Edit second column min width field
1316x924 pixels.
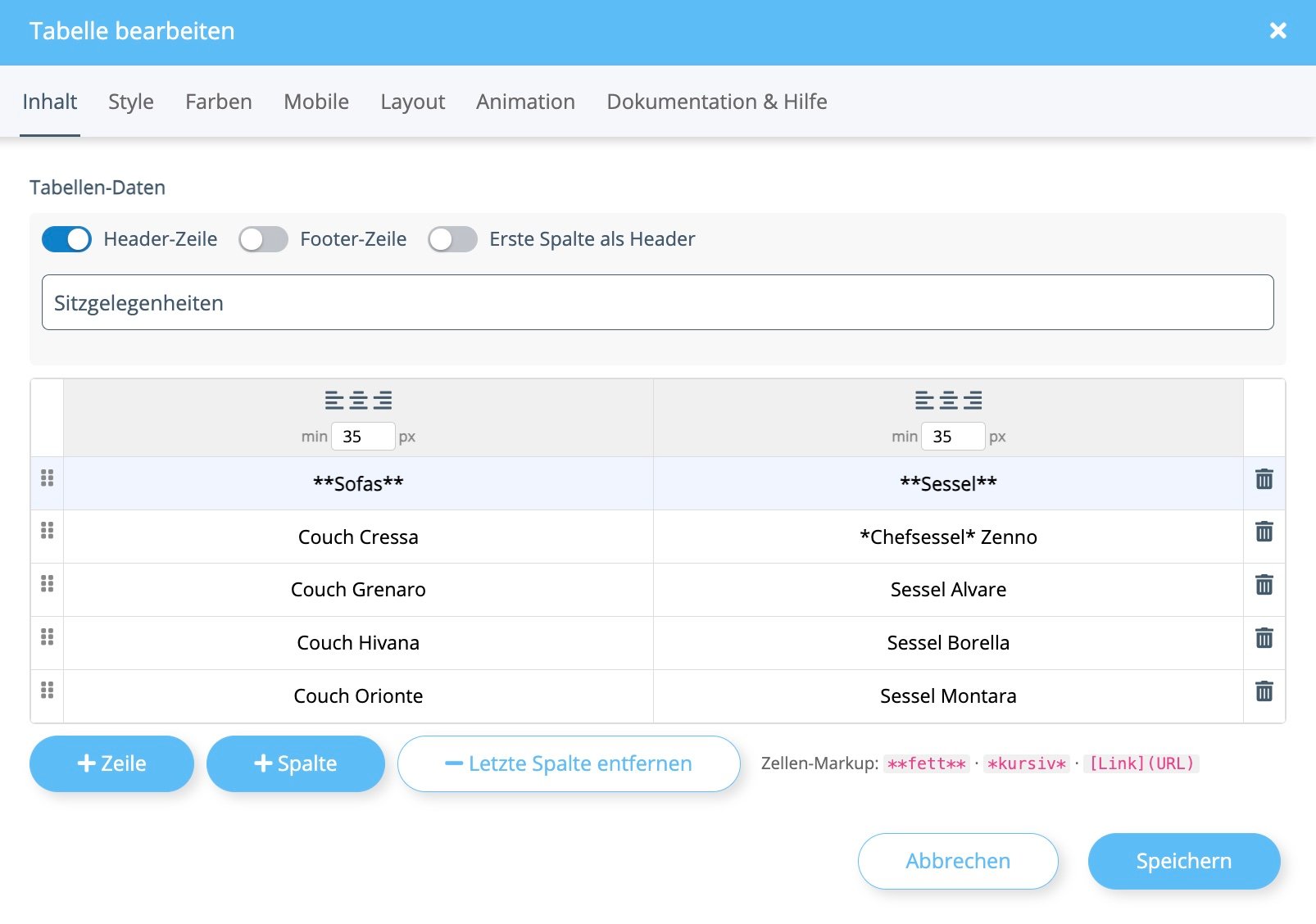click(953, 437)
